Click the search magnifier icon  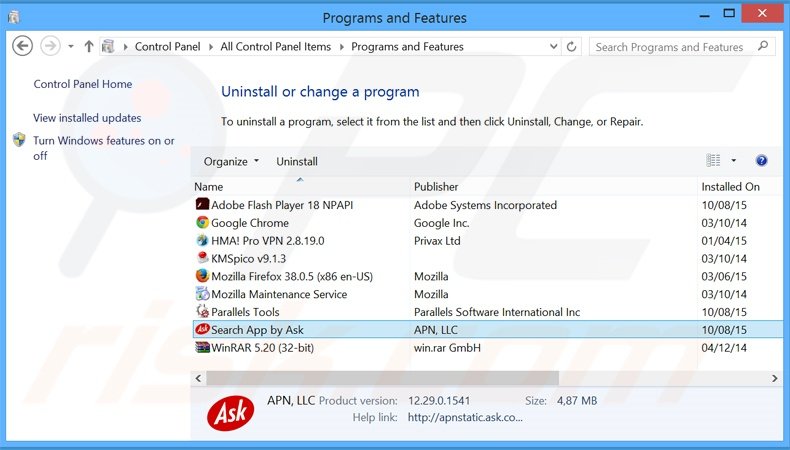[763, 46]
